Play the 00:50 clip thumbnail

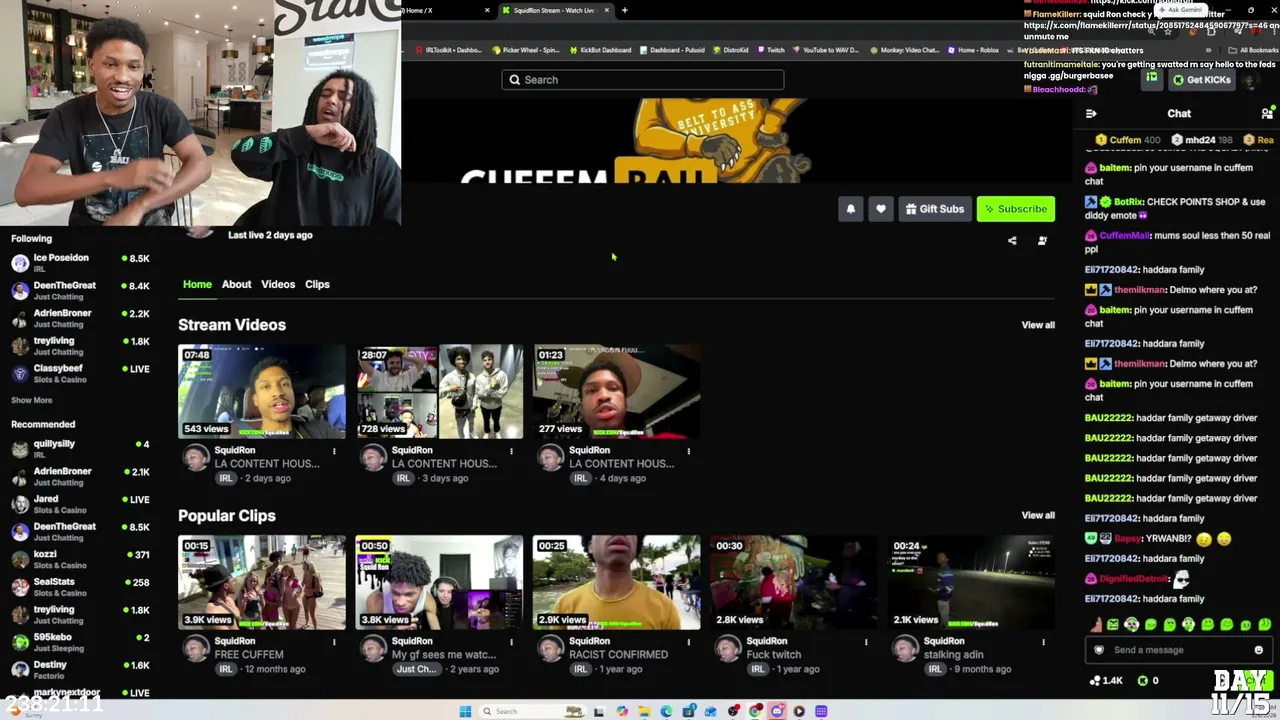(x=439, y=583)
